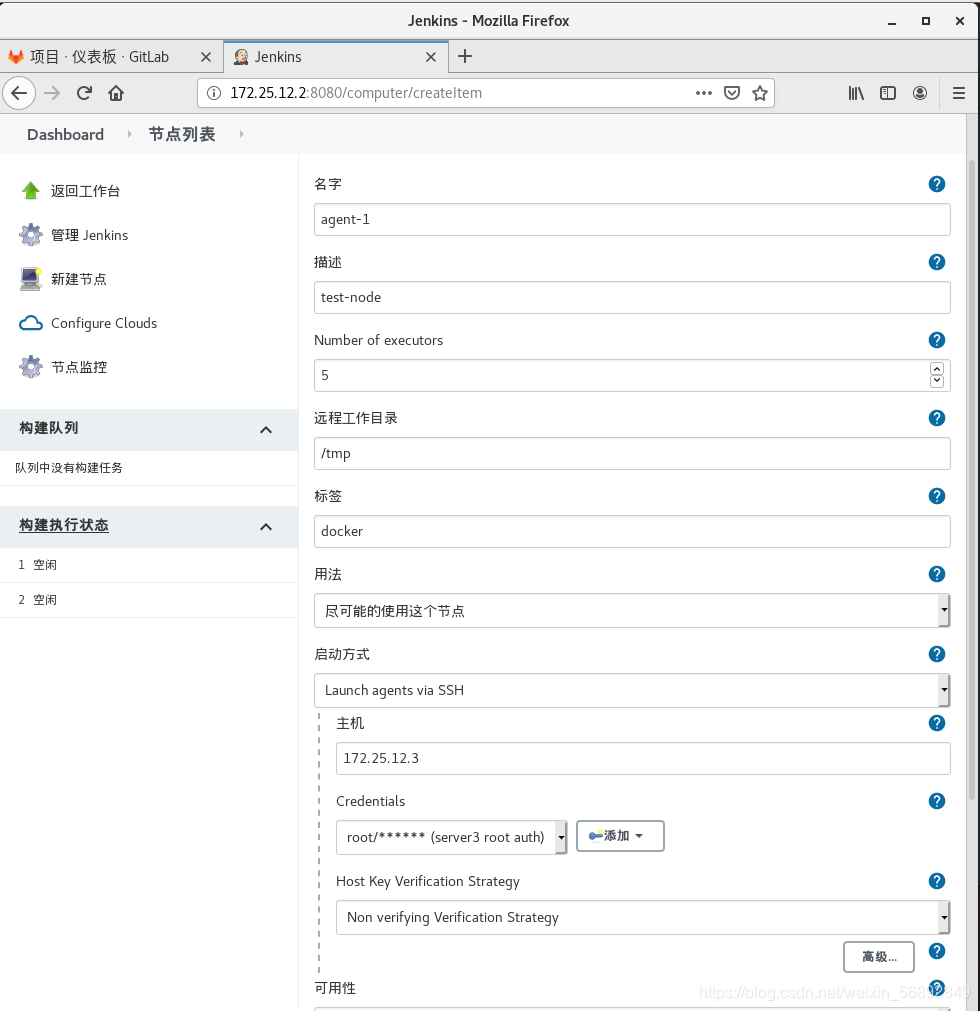This screenshot has width=980, height=1011.
Task: Collapse the 构建执行状态 panel
Action: coord(266,527)
